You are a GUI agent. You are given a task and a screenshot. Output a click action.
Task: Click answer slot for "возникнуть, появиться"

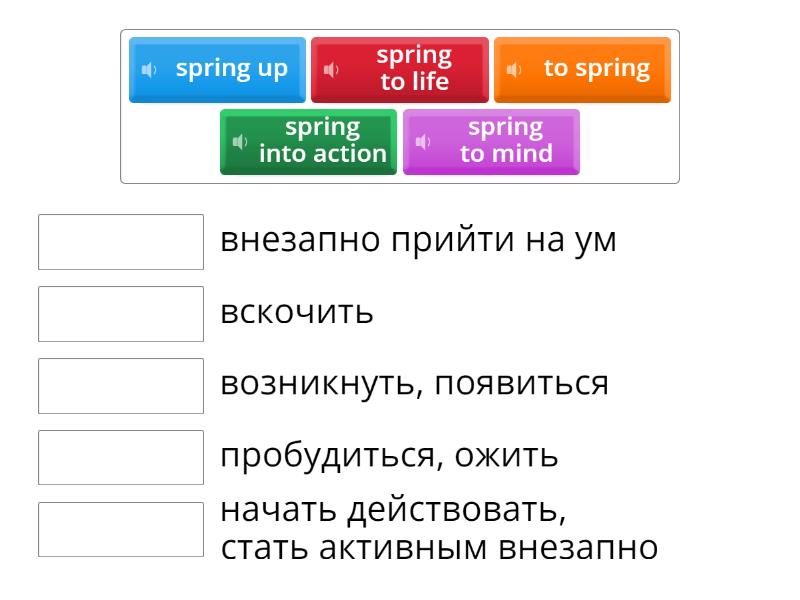tap(120, 385)
